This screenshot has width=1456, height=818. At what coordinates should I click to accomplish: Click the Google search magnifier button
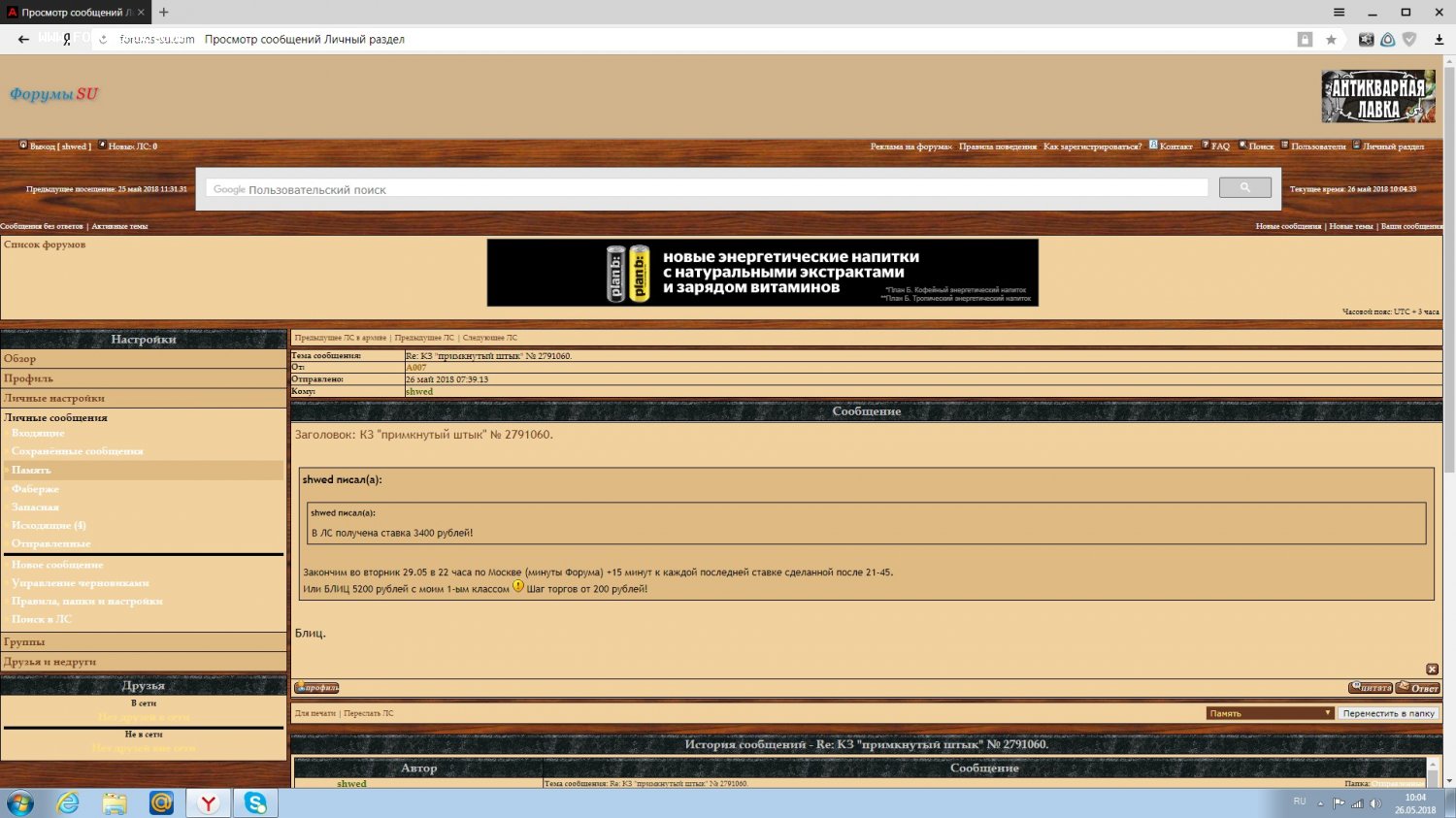pyautogui.click(x=1244, y=188)
